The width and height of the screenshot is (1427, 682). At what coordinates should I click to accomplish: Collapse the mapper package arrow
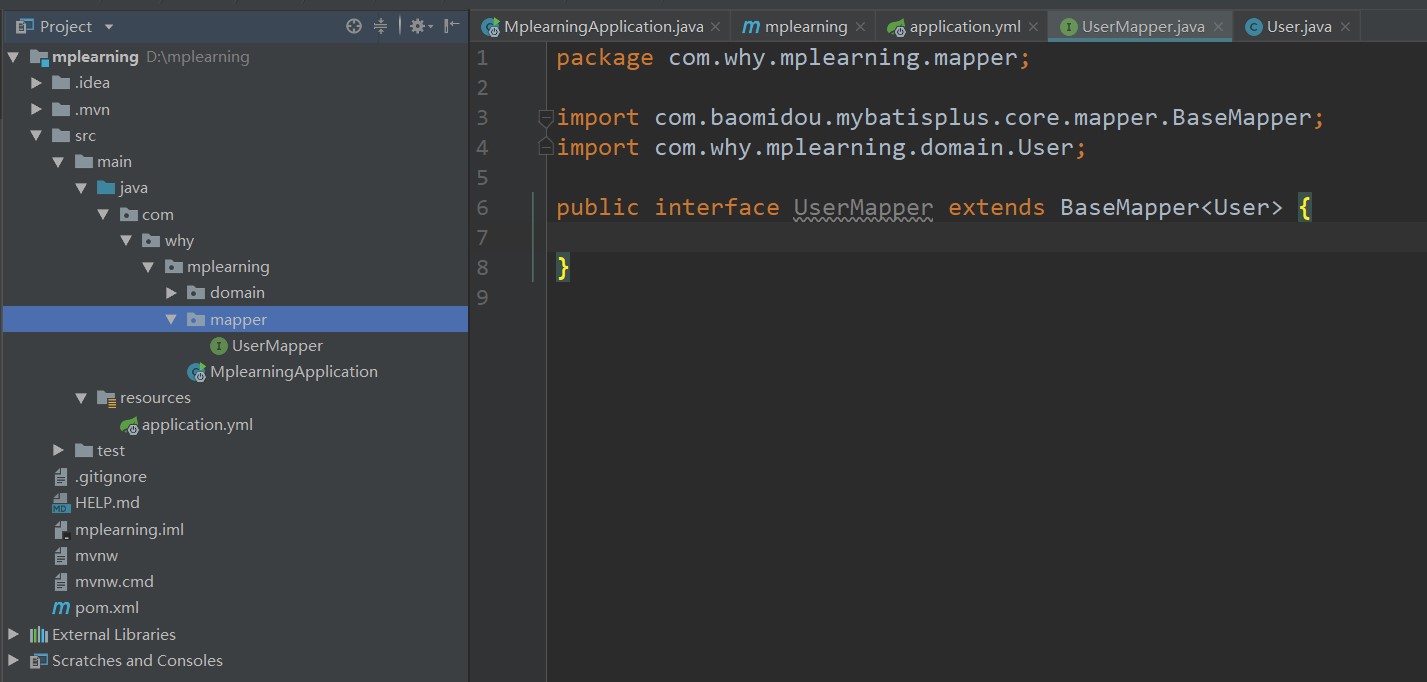(x=171, y=319)
